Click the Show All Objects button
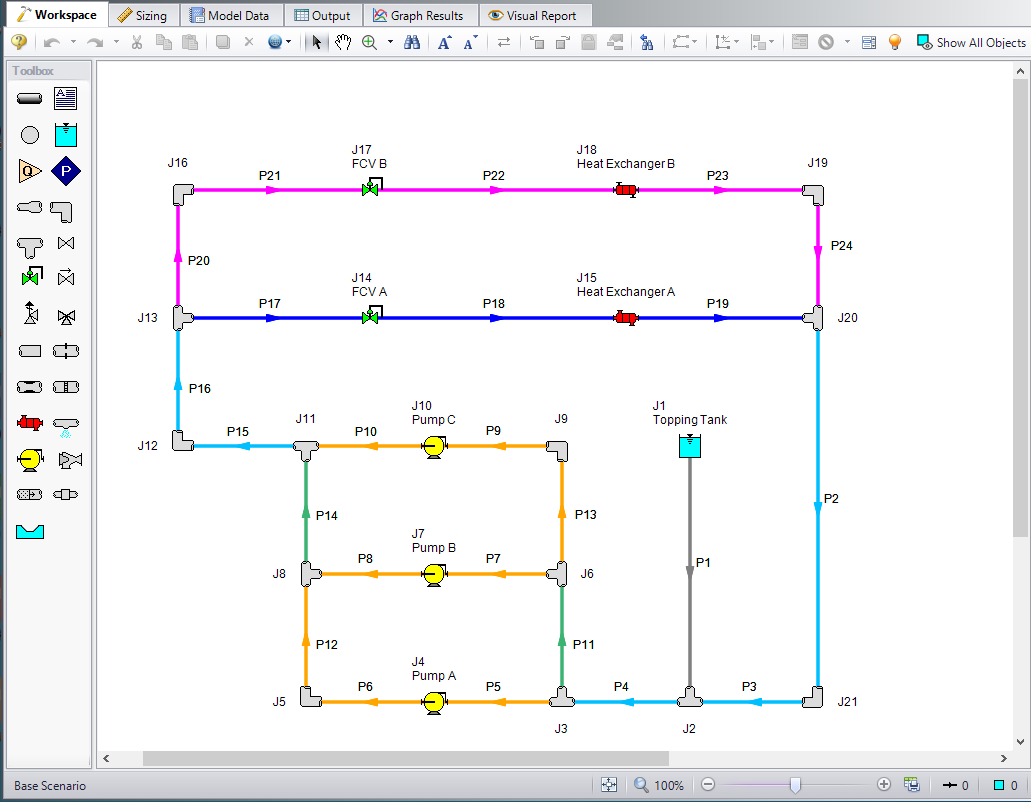This screenshot has width=1031, height=802. pos(971,42)
